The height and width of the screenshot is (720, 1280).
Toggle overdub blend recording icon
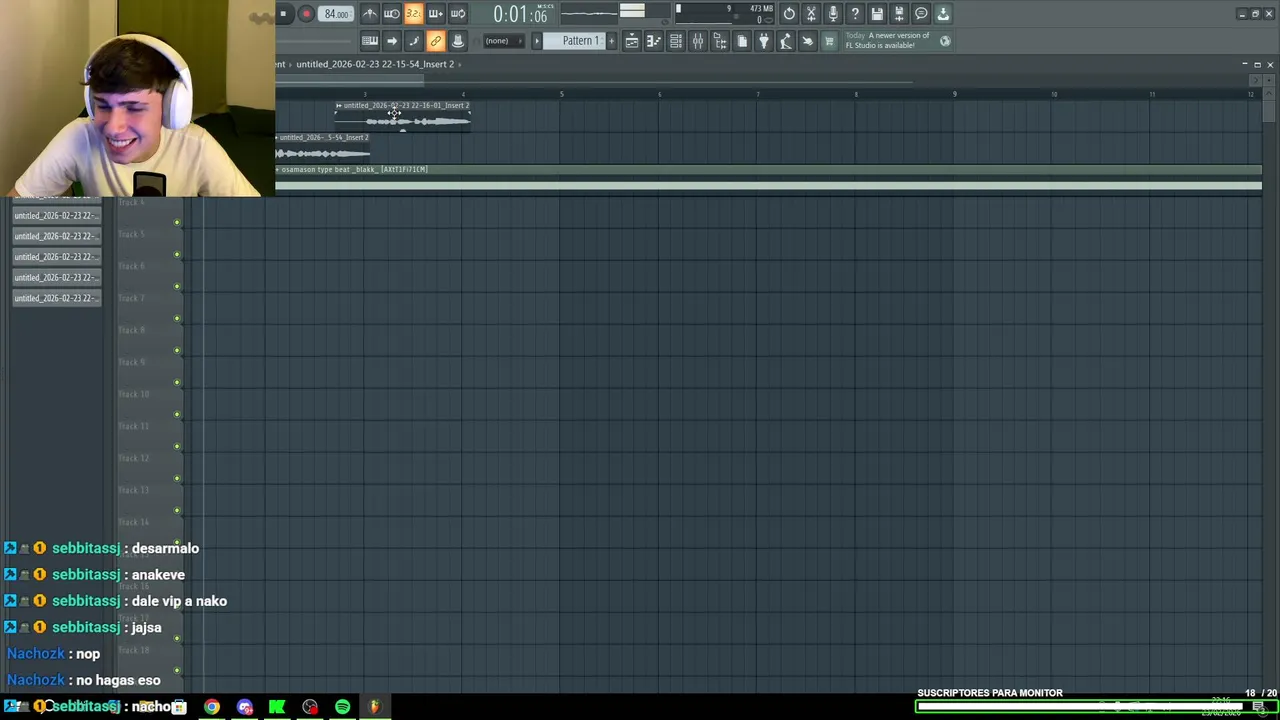tap(436, 14)
